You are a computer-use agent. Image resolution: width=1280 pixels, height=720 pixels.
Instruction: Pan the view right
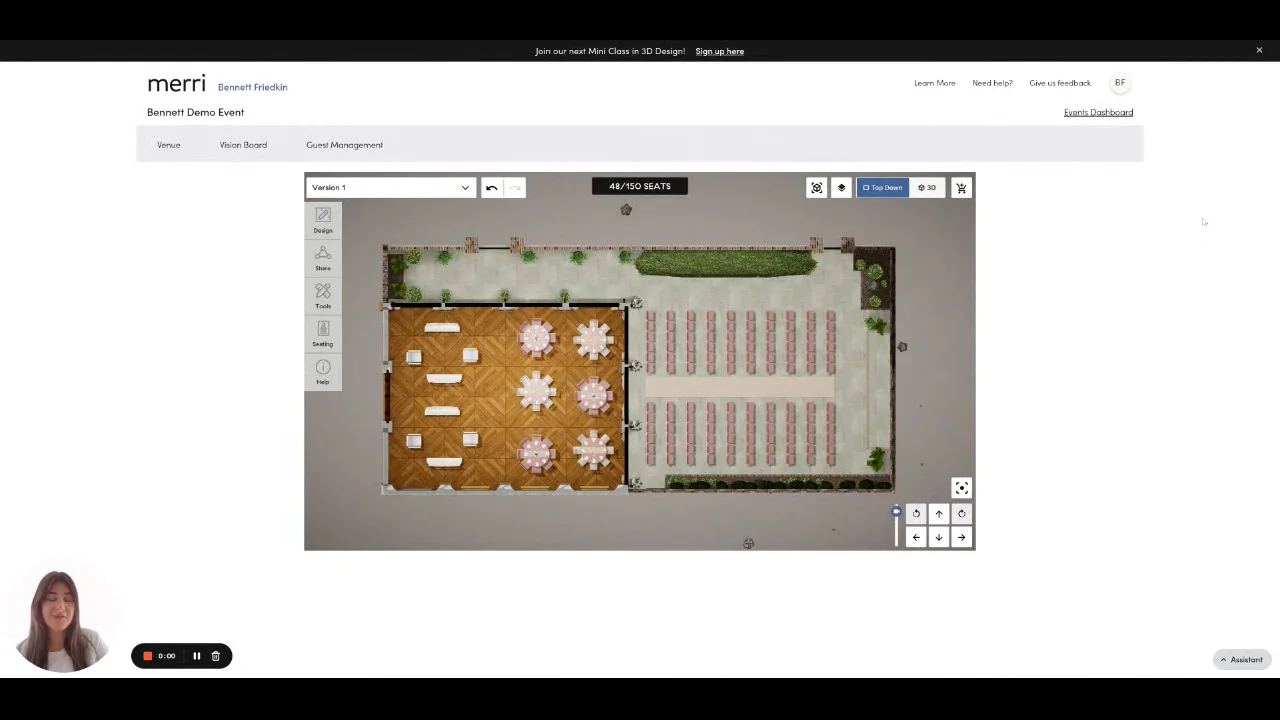click(962, 537)
